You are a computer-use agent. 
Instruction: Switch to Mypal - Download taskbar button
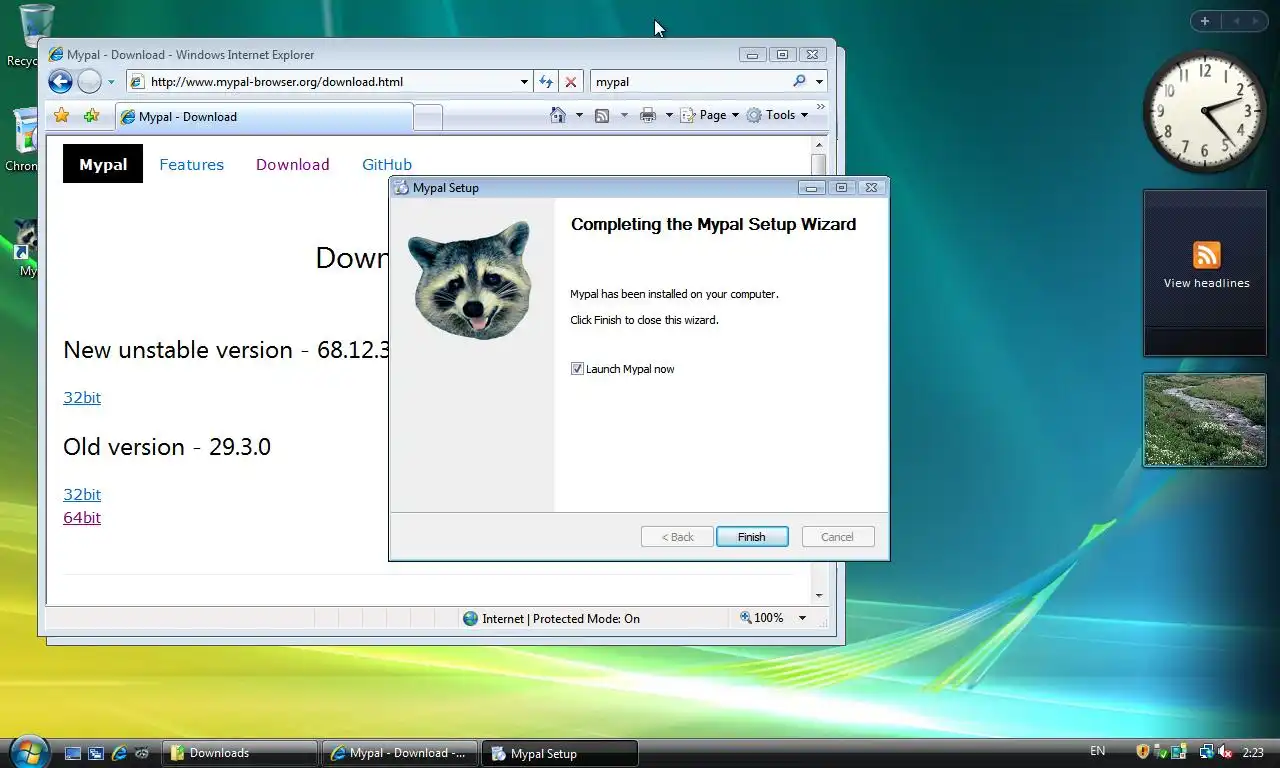click(x=400, y=753)
